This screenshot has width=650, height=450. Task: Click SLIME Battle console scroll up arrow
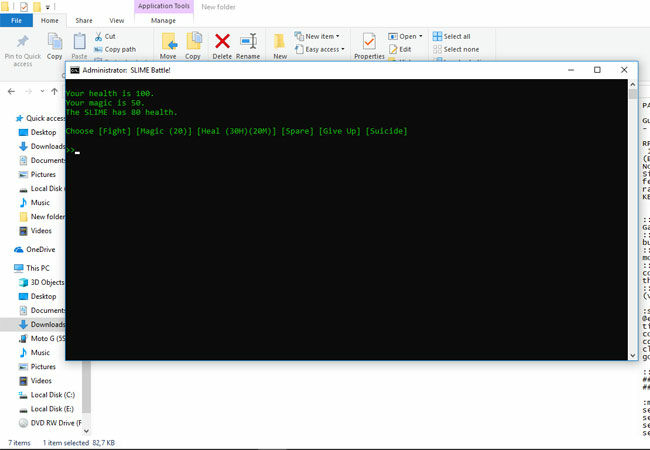pos(633,85)
